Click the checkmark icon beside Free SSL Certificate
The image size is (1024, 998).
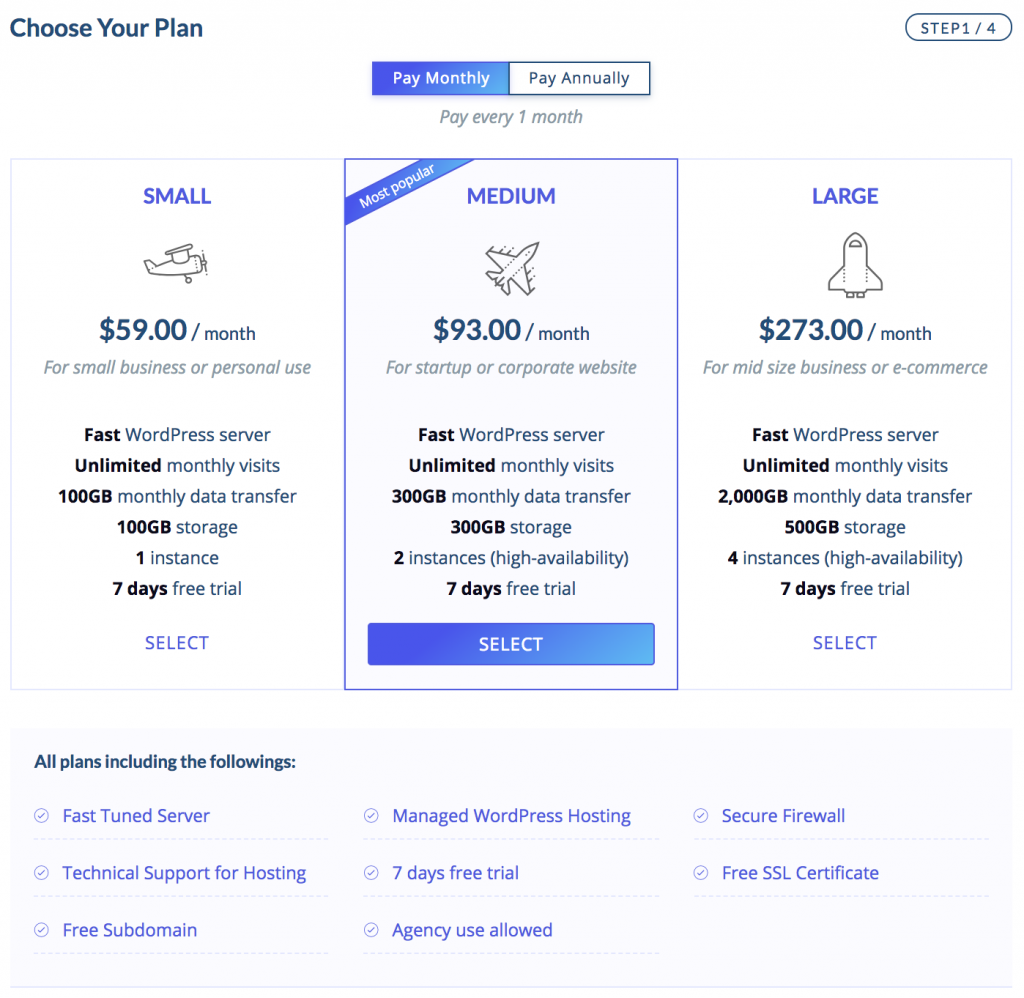click(701, 873)
